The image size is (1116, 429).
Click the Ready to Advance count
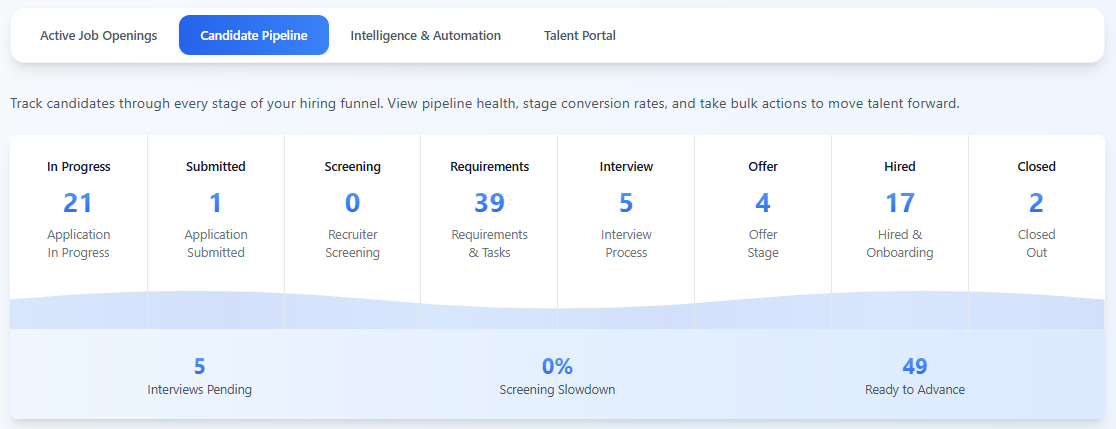915,366
